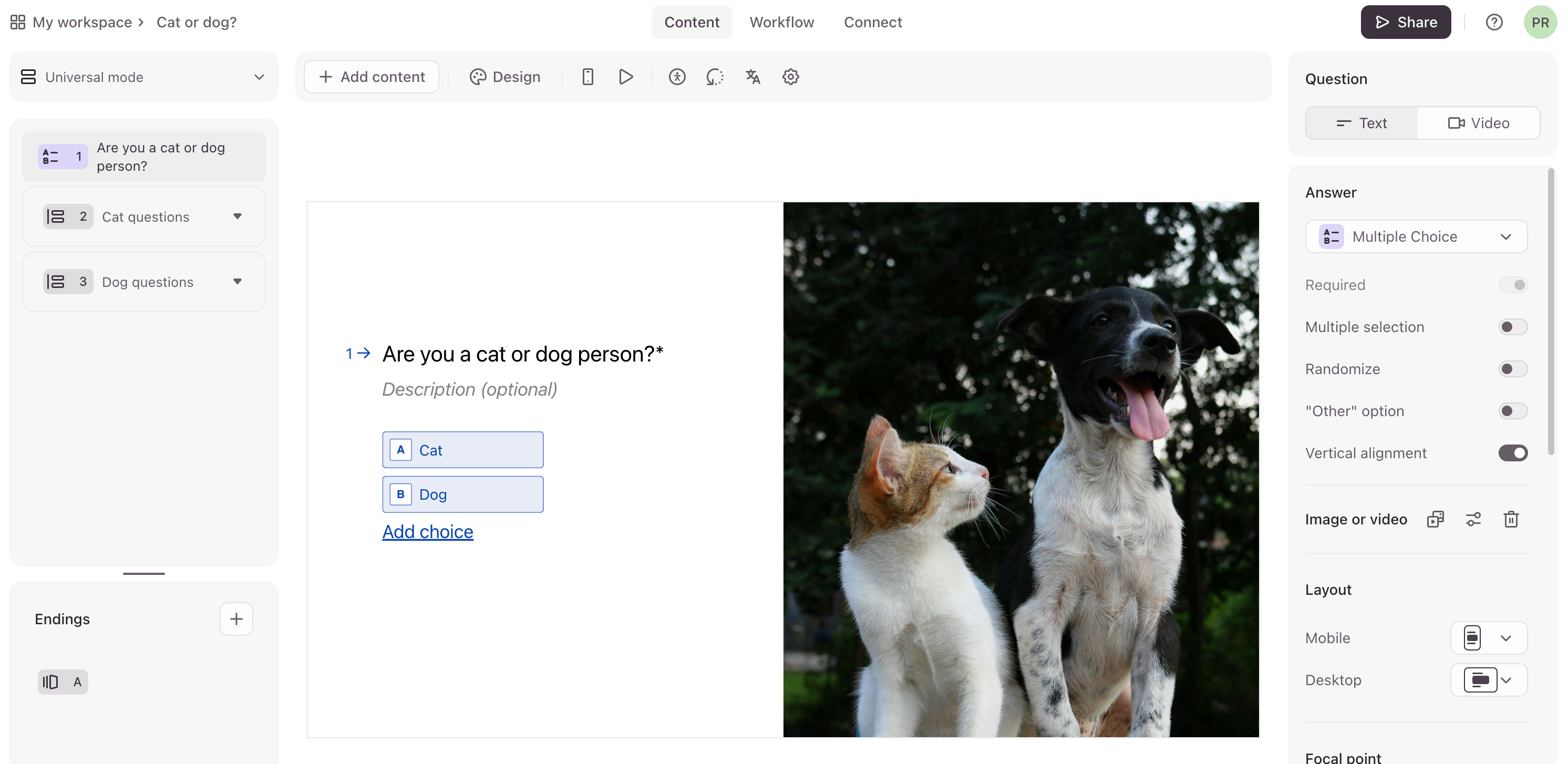1568x764 pixels.
Task: Click the question title text field
Action: click(x=522, y=354)
